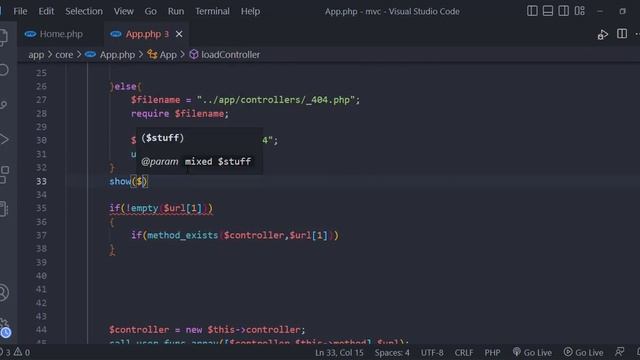The height and width of the screenshot is (360, 640).
Task: Open errors and warnings status indicator
Action: click(x=16, y=352)
